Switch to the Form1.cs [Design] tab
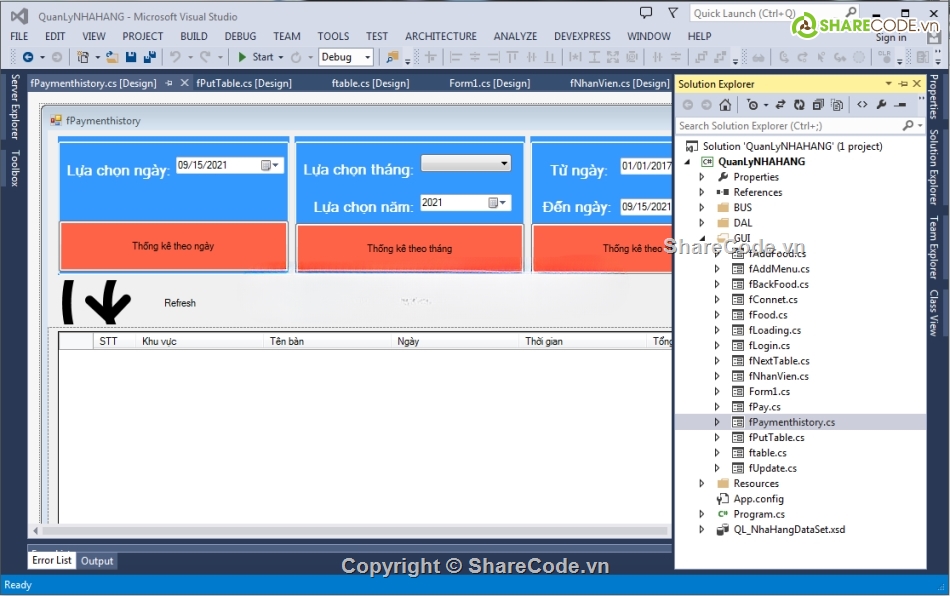 [x=490, y=83]
